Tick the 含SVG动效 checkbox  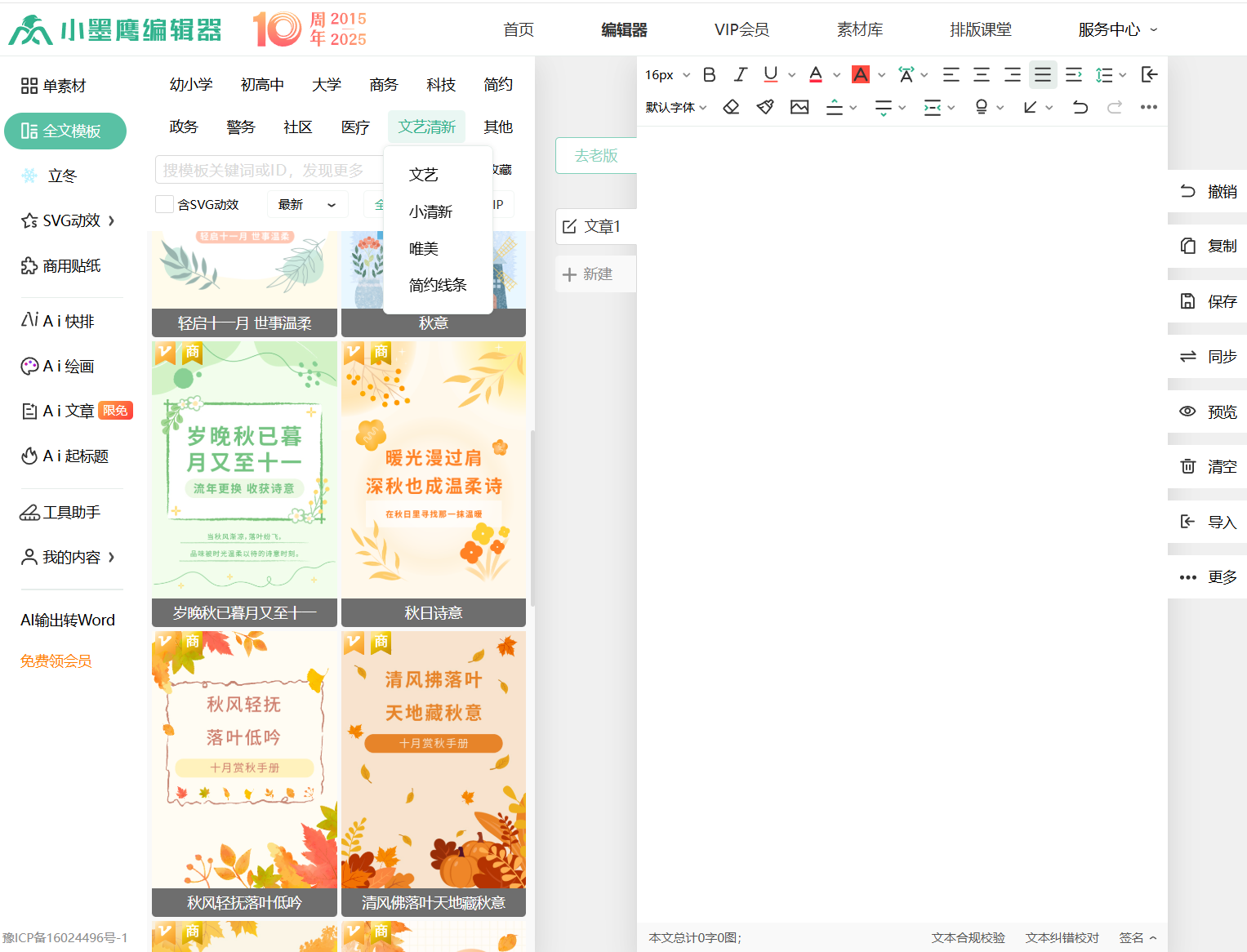tap(164, 204)
